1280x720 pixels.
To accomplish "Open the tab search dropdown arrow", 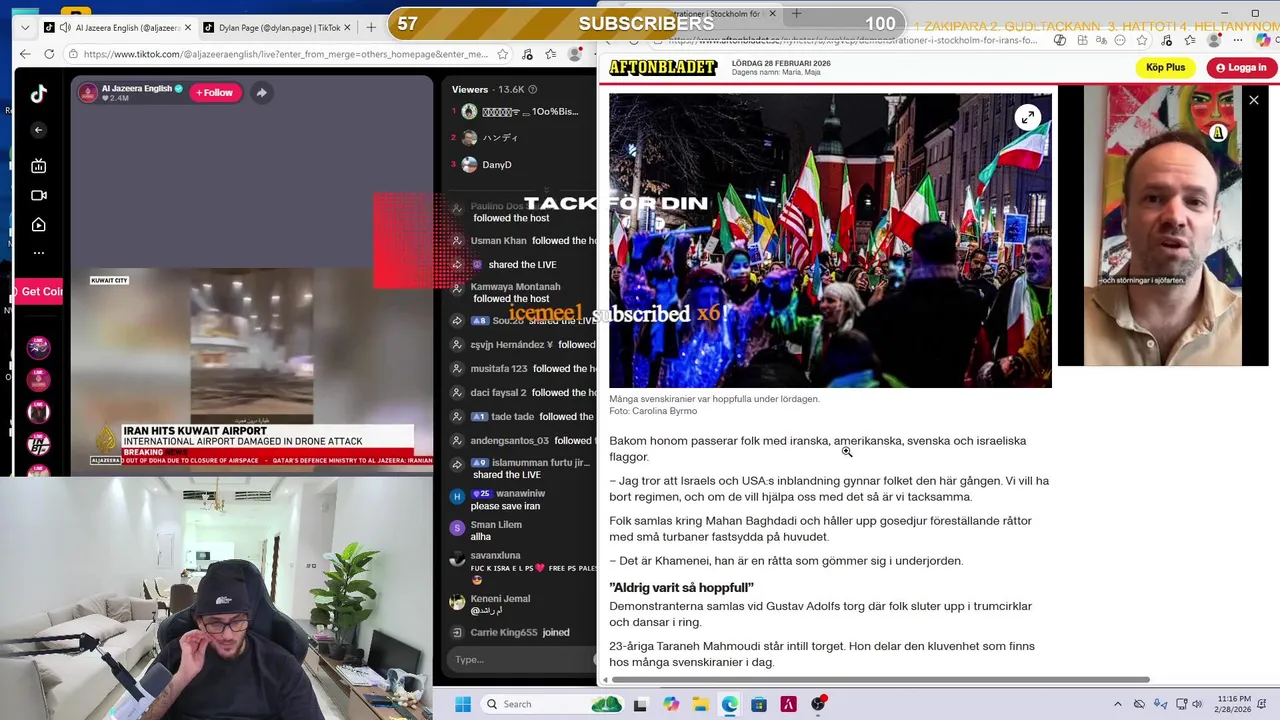I will click(25, 28).
